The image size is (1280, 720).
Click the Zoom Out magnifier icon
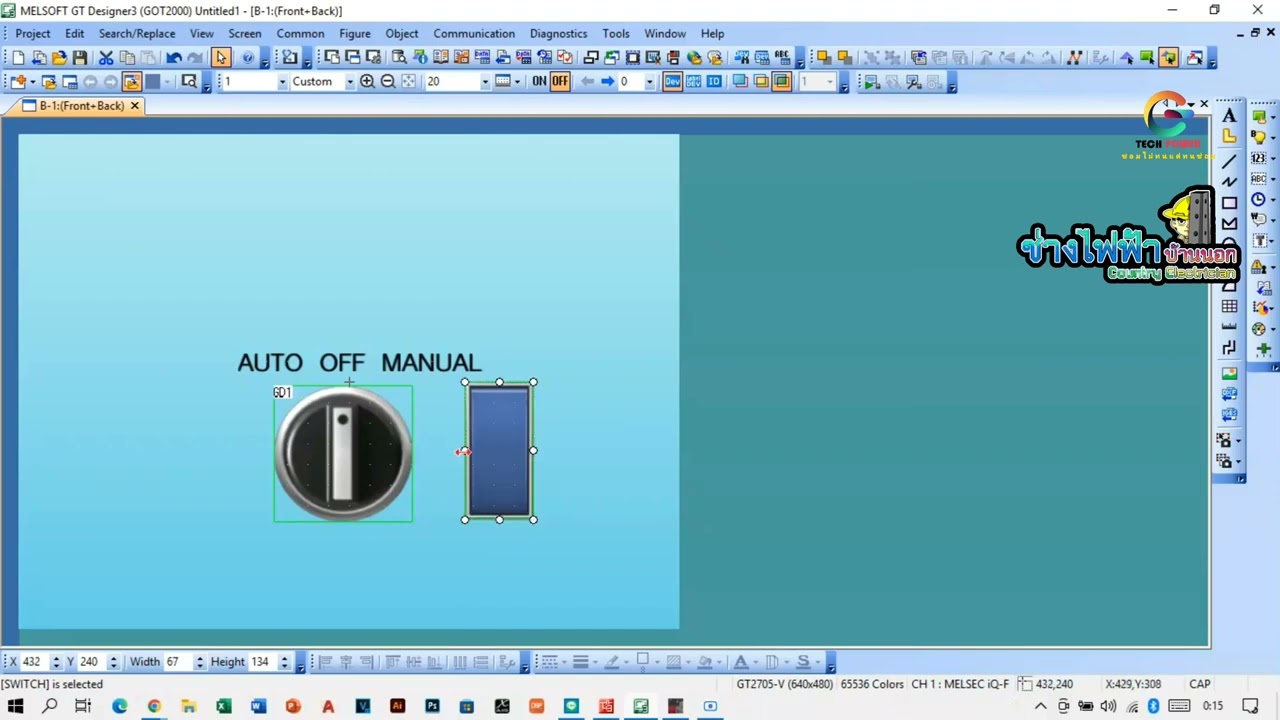click(x=388, y=82)
